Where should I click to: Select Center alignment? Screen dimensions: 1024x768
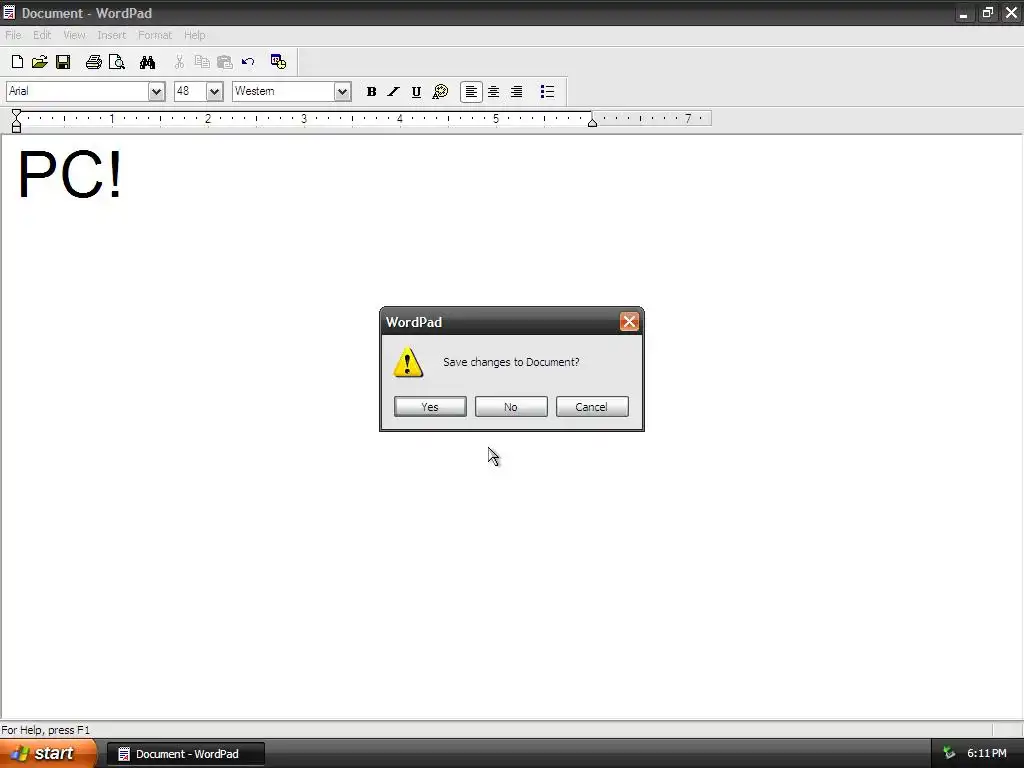[x=494, y=91]
